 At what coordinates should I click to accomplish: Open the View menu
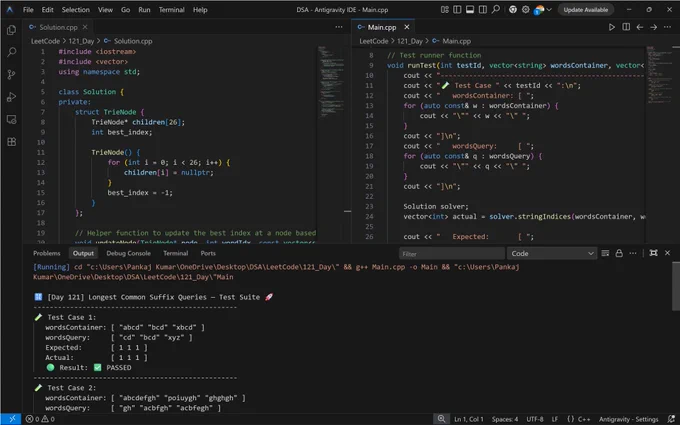pos(105,10)
